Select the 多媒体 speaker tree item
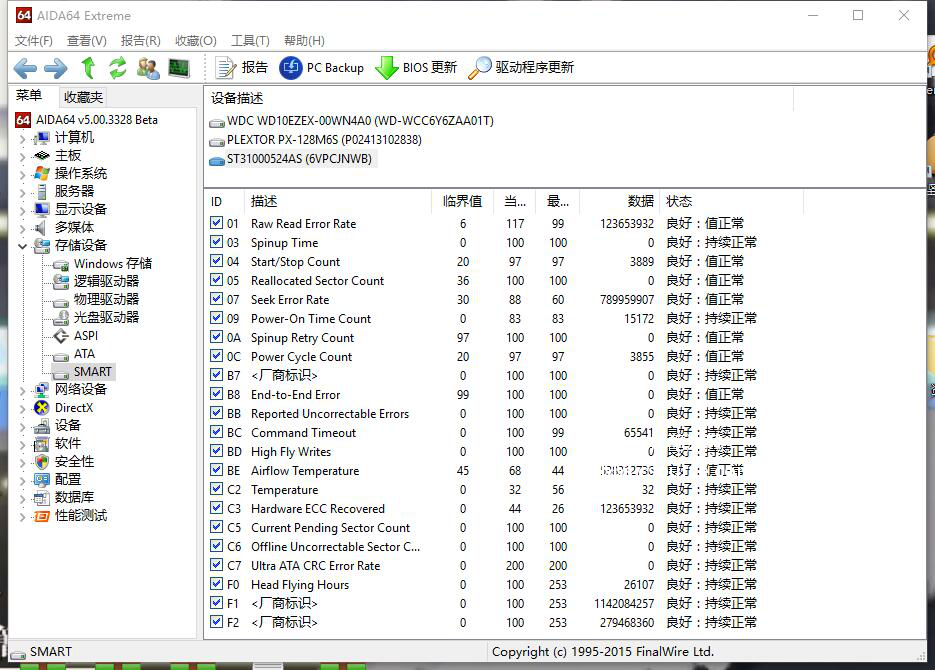The image size is (935, 670). 64,227
